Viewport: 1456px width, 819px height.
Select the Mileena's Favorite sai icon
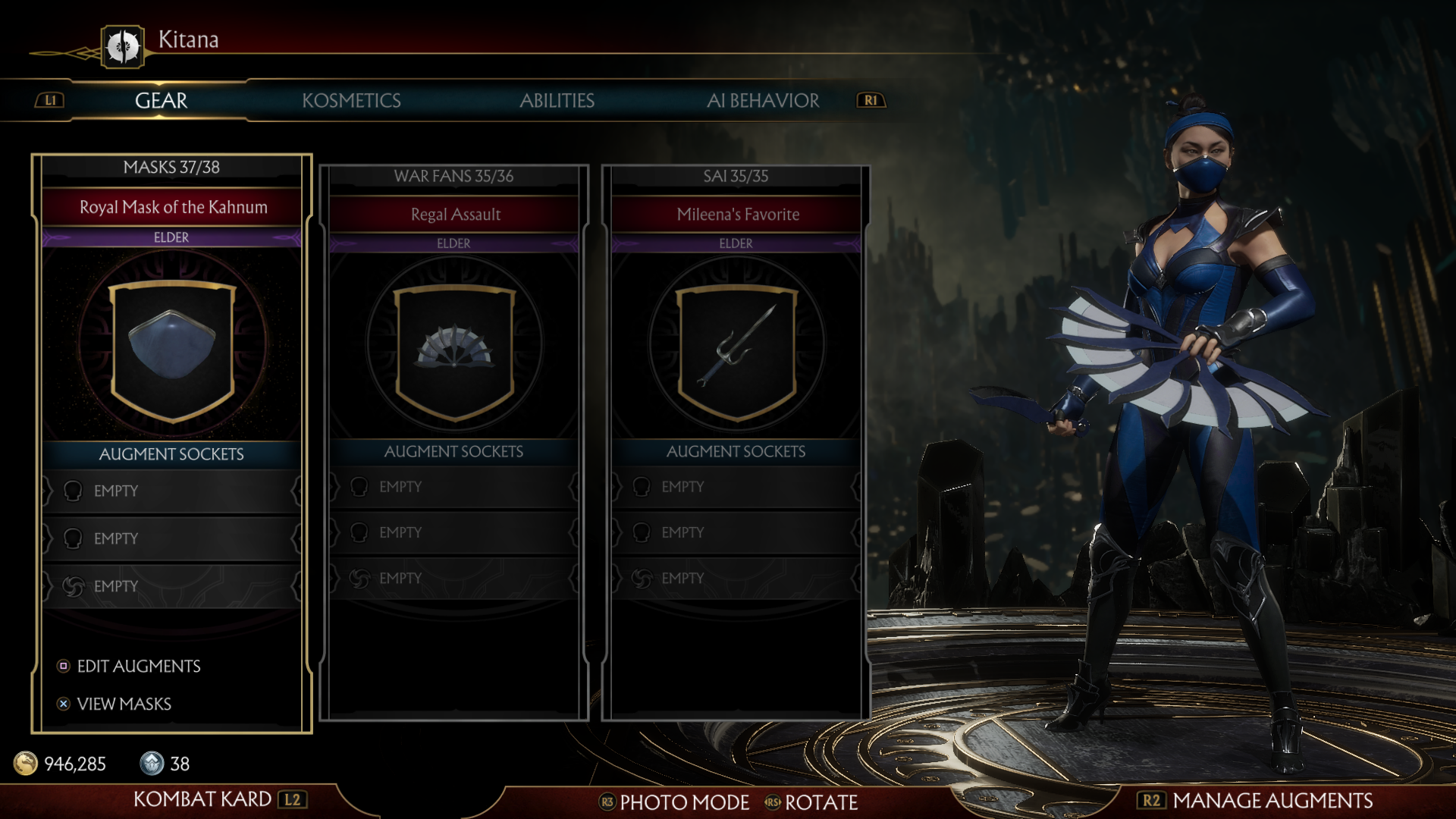[736, 352]
